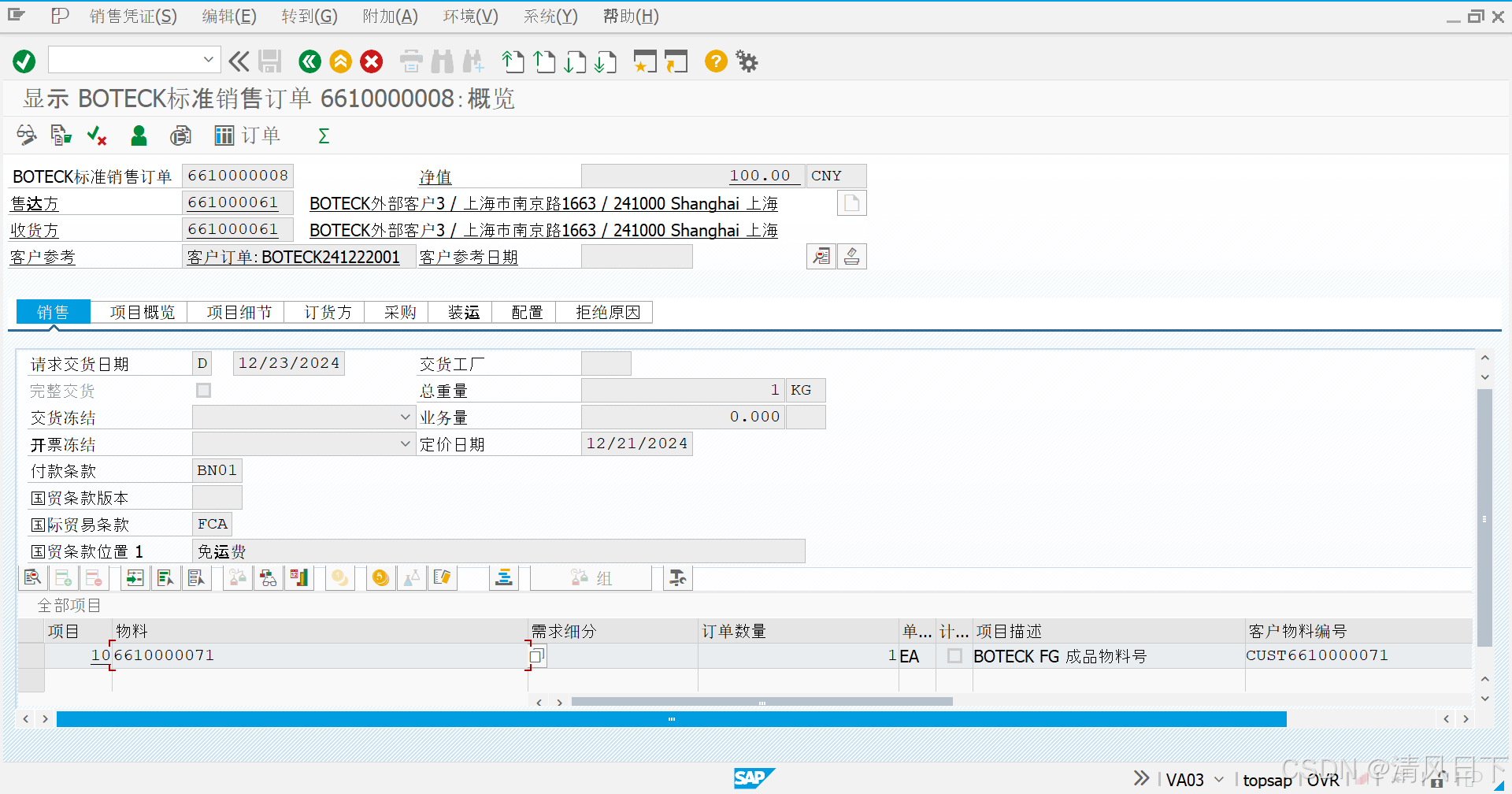The image size is (1512, 794).
Task: Click the display/change glasses-pencil icon
Action: [x=26, y=135]
